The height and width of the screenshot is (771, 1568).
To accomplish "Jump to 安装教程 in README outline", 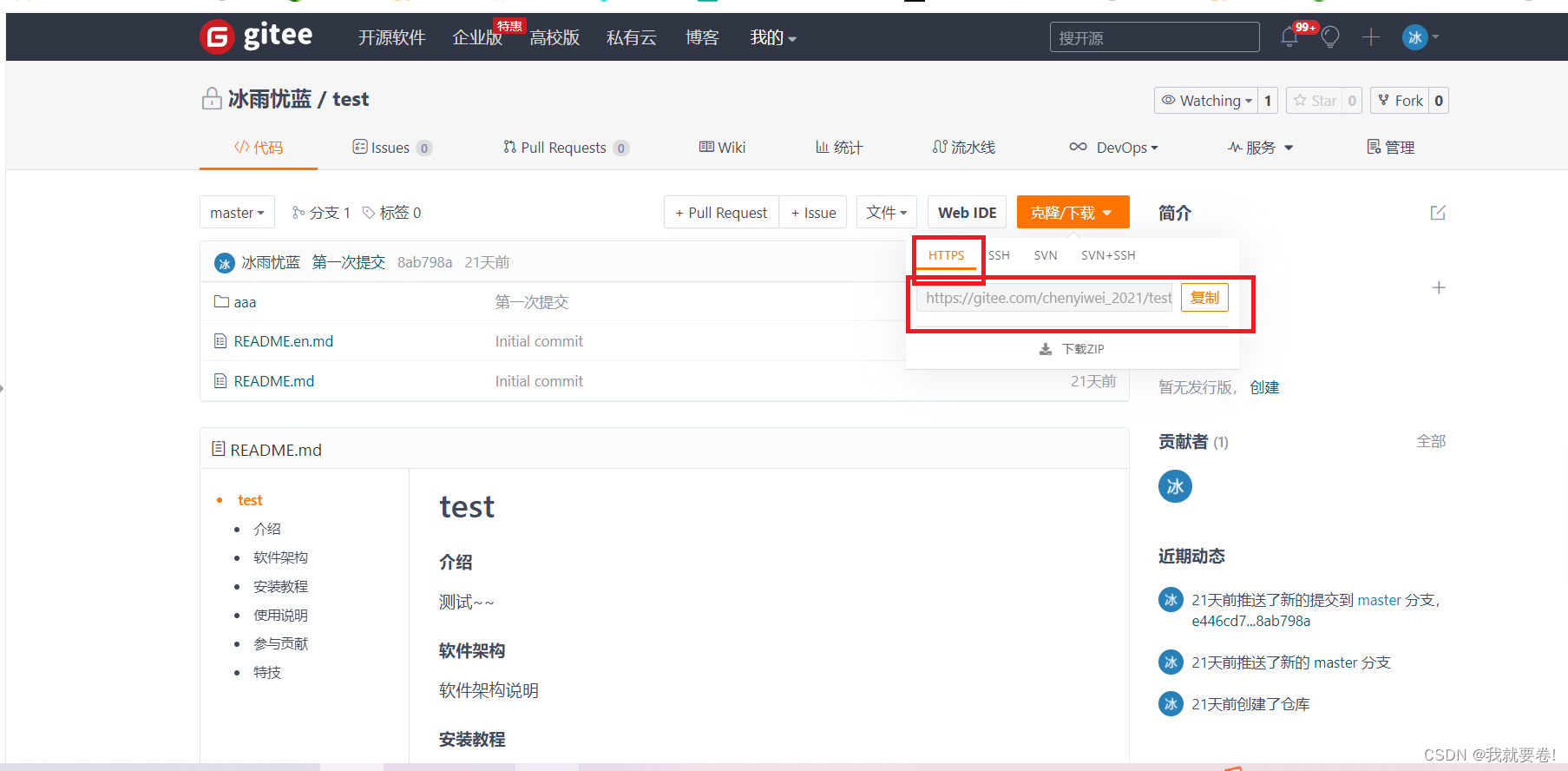I will [x=280, y=586].
